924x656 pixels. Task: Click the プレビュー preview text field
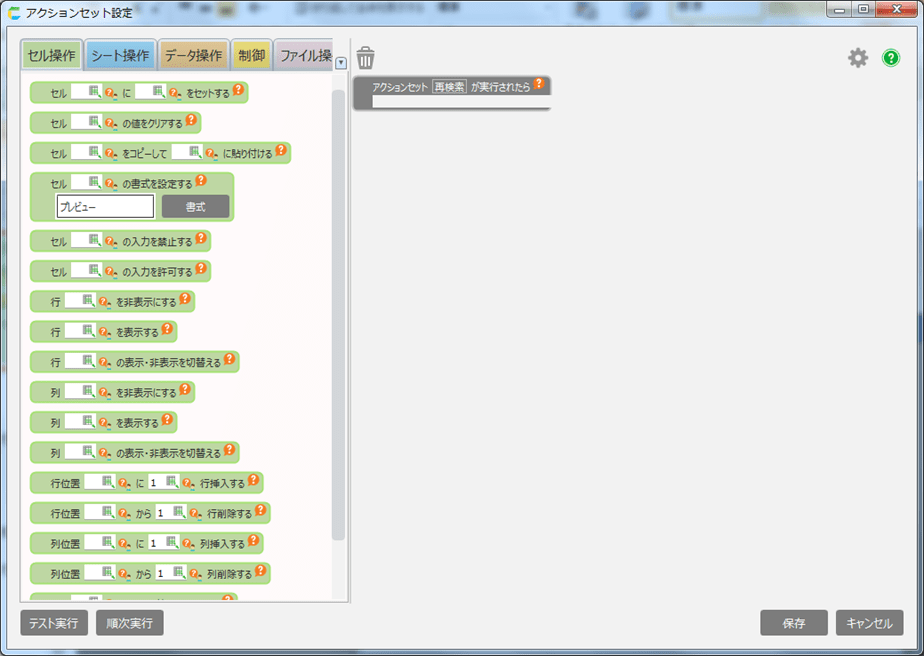(x=105, y=207)
